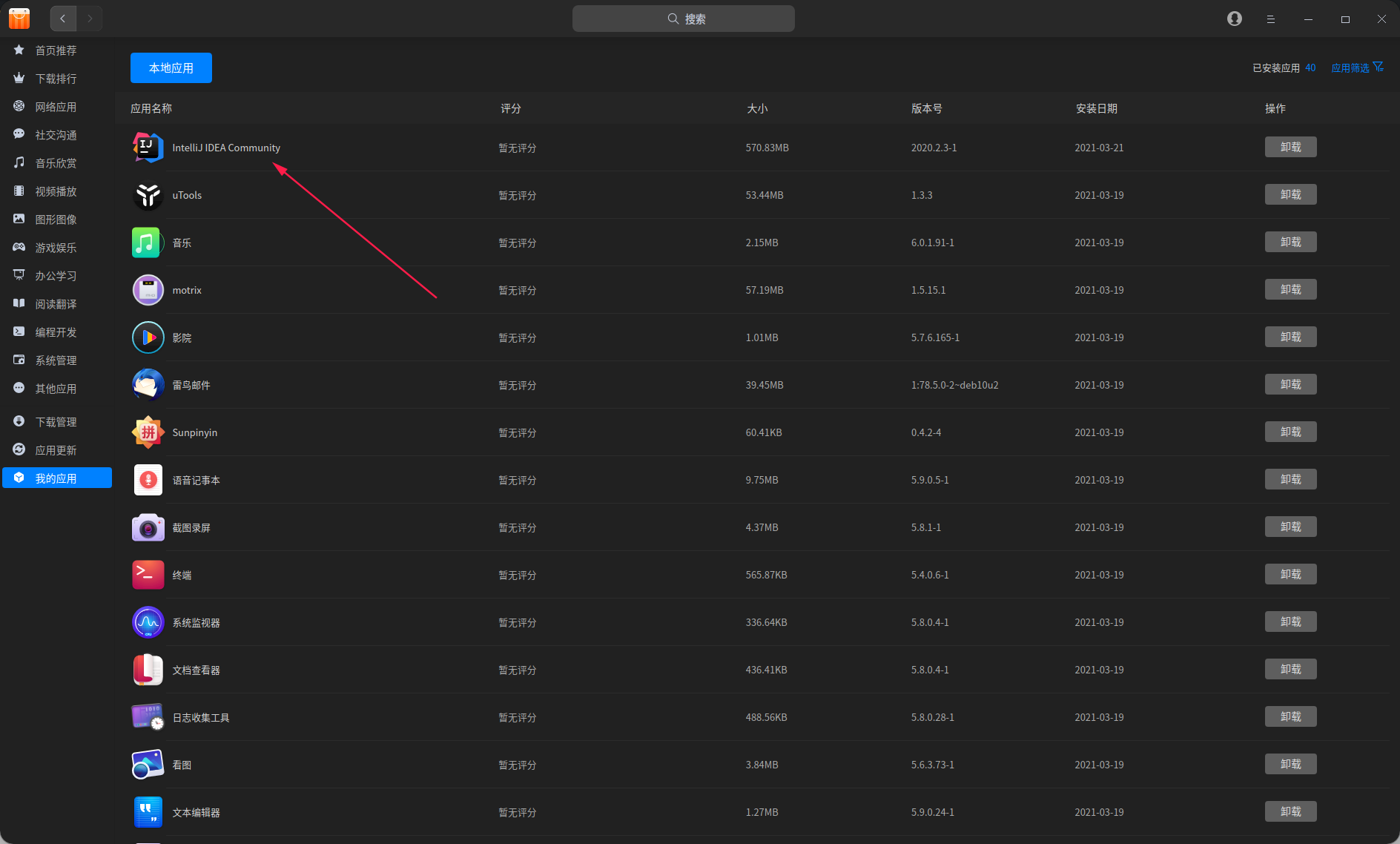Uninstall 音乐 with its 卸载 button
1400x844 pixels.
[x=1291, y=242]
